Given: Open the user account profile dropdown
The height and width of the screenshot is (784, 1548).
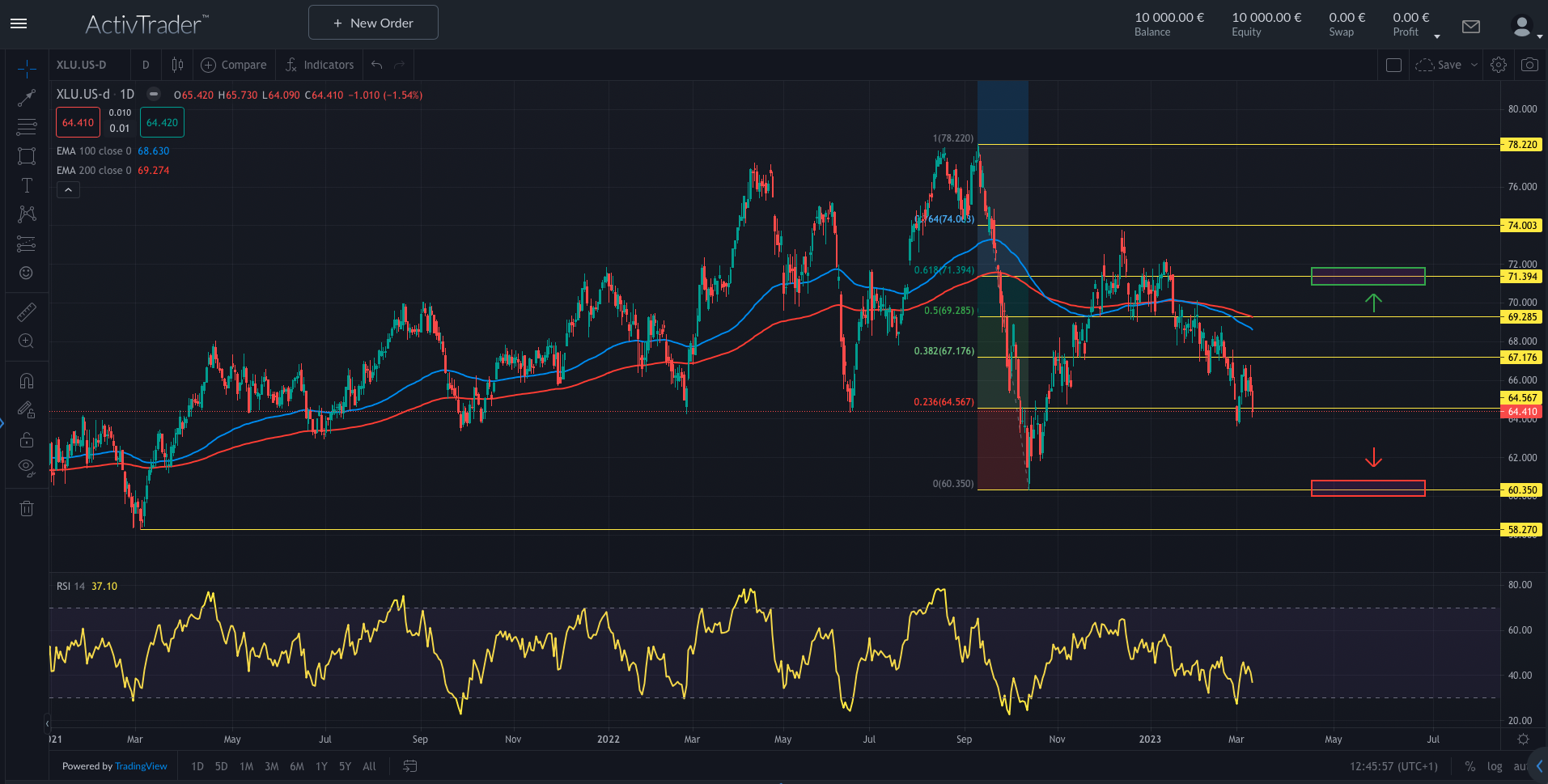Looking at the screenshot, I should coord(1525,27).
